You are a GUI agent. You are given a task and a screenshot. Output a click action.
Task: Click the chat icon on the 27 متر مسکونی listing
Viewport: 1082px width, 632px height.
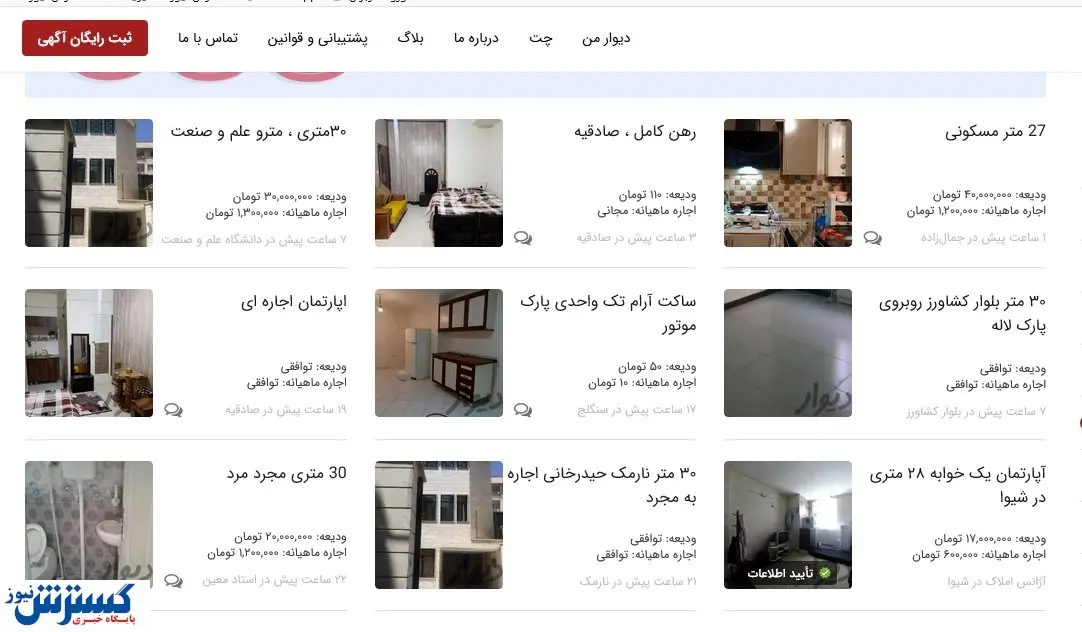[872, 238]
